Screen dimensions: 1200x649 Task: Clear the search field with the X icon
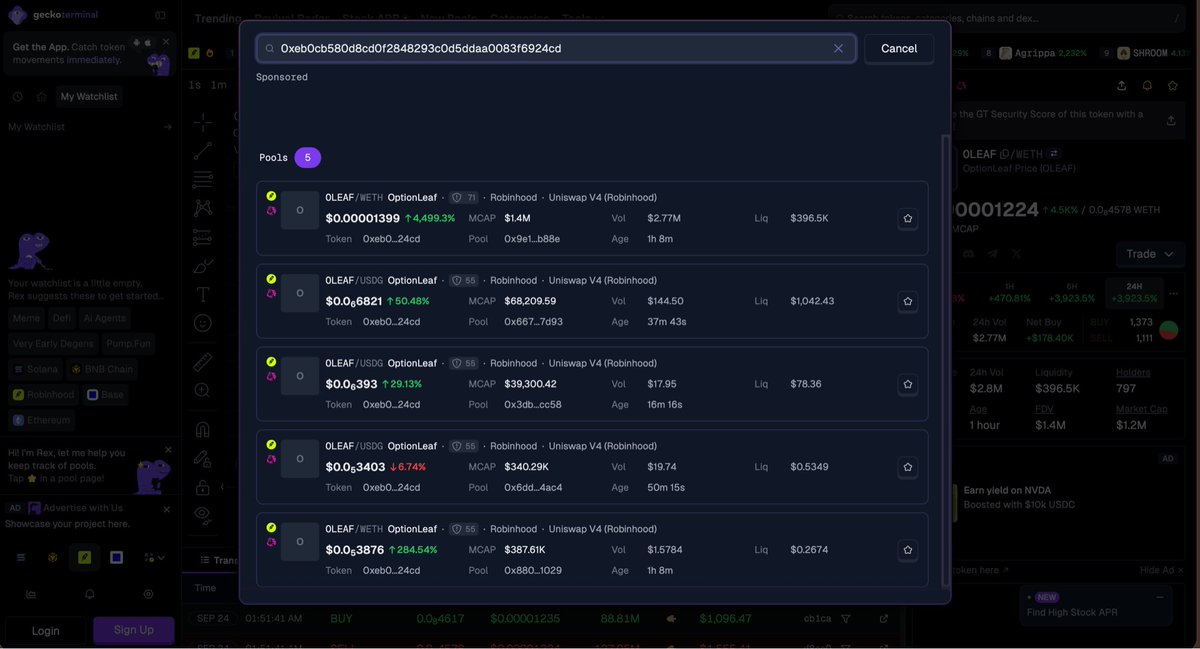coord(838,48)
